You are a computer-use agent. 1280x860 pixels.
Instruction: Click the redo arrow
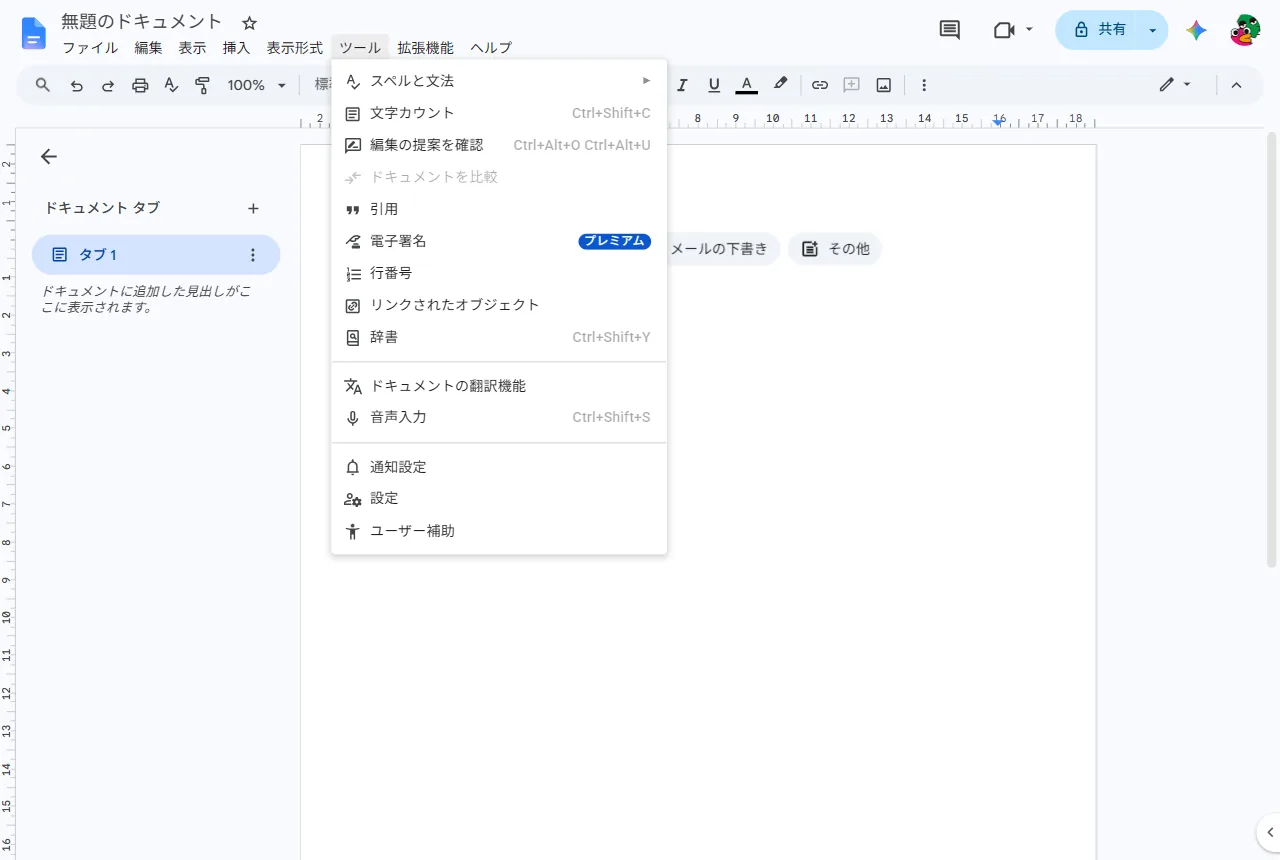(x=108, y=85)
